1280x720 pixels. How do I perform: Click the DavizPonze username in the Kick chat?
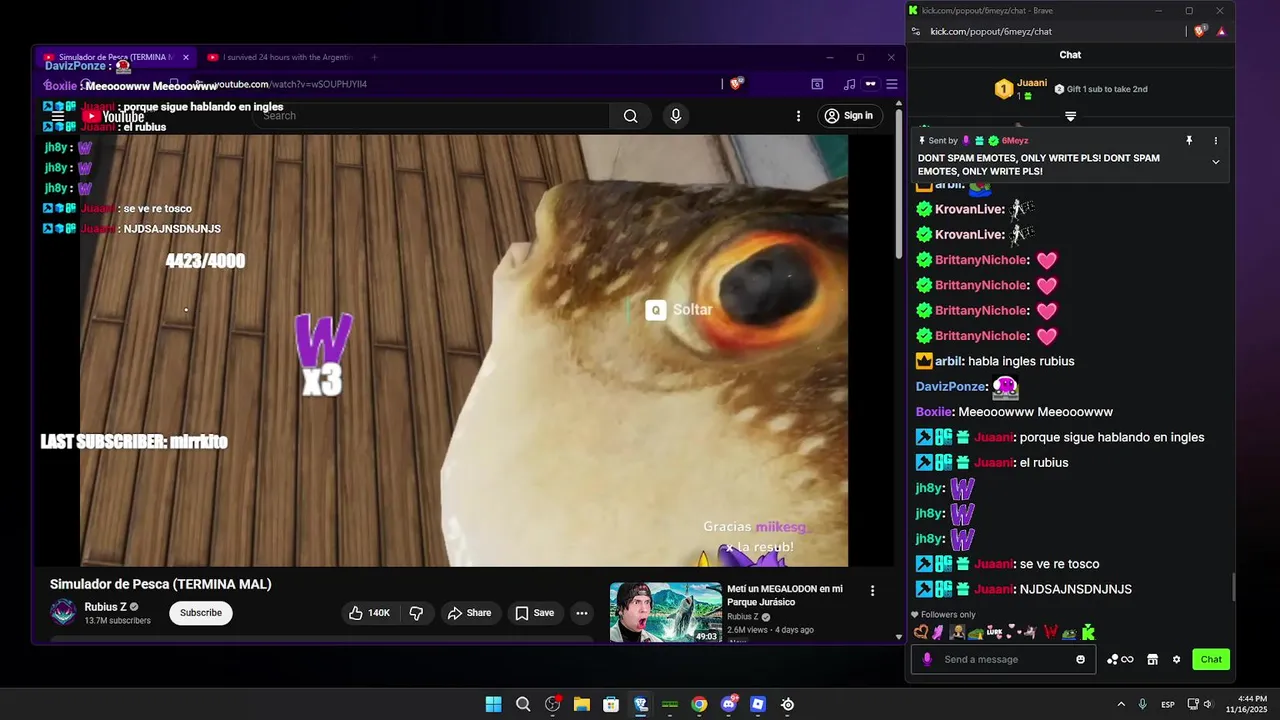click(x=951, y=387)
